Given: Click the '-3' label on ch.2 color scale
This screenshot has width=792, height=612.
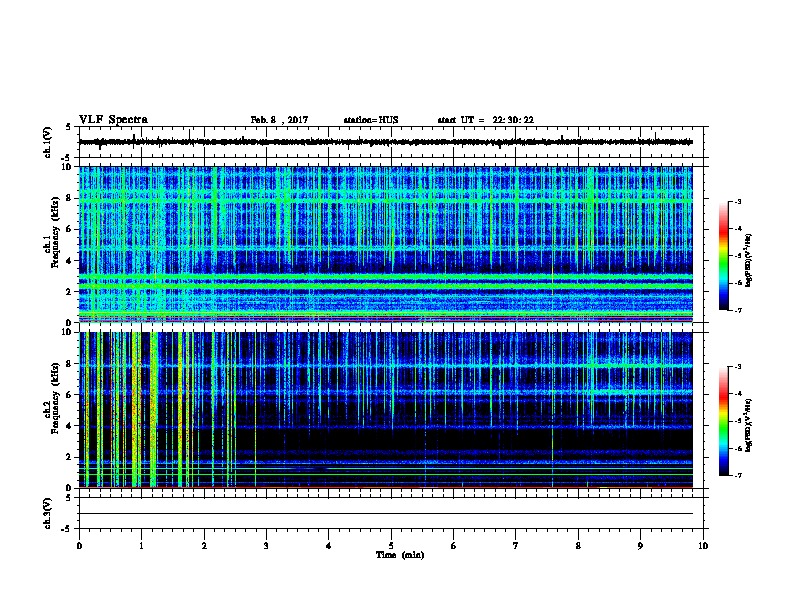Looking at the screenshot, I should pyautogui.click(x=737, y=367).
